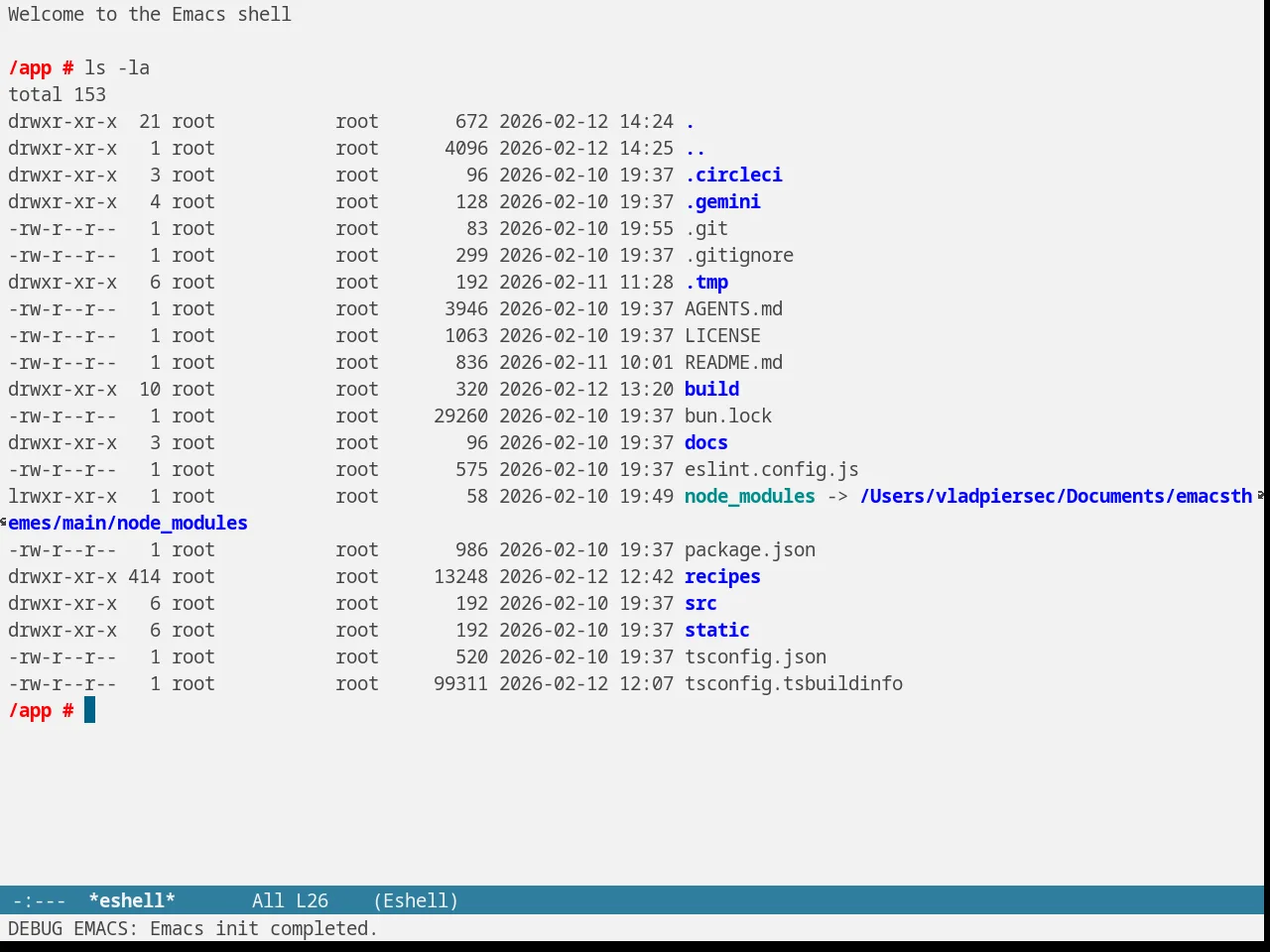Click the parent directory '..' entry

(x=695, y=149)
